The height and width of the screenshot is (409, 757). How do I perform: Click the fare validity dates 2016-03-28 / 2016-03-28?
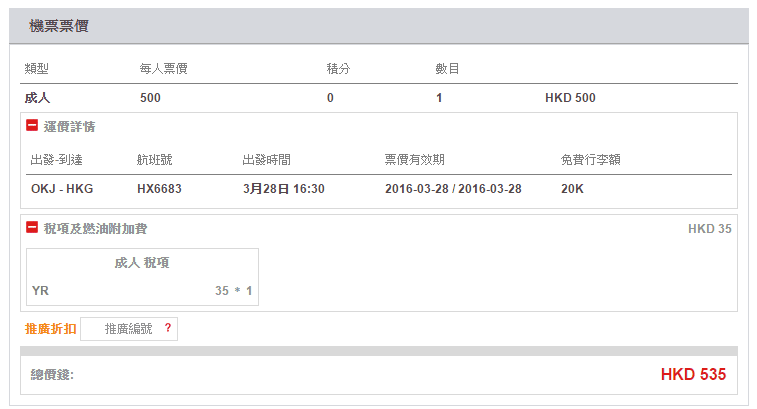click(x=453, y=188)
